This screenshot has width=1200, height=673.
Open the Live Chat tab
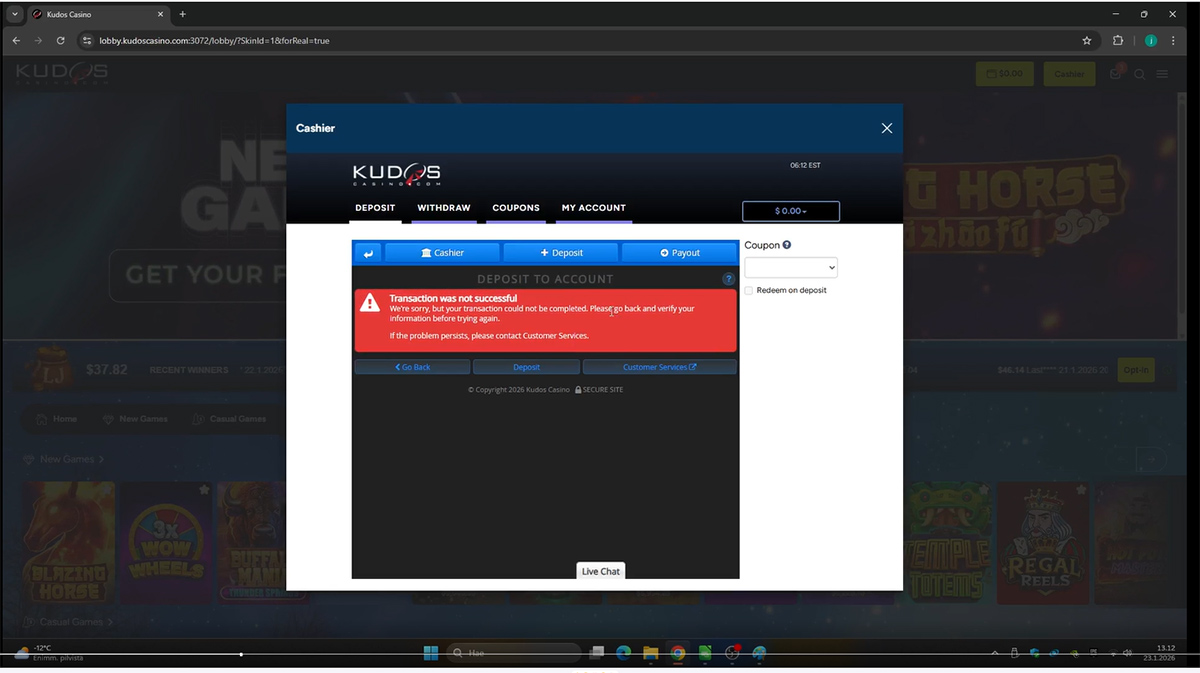601,571
